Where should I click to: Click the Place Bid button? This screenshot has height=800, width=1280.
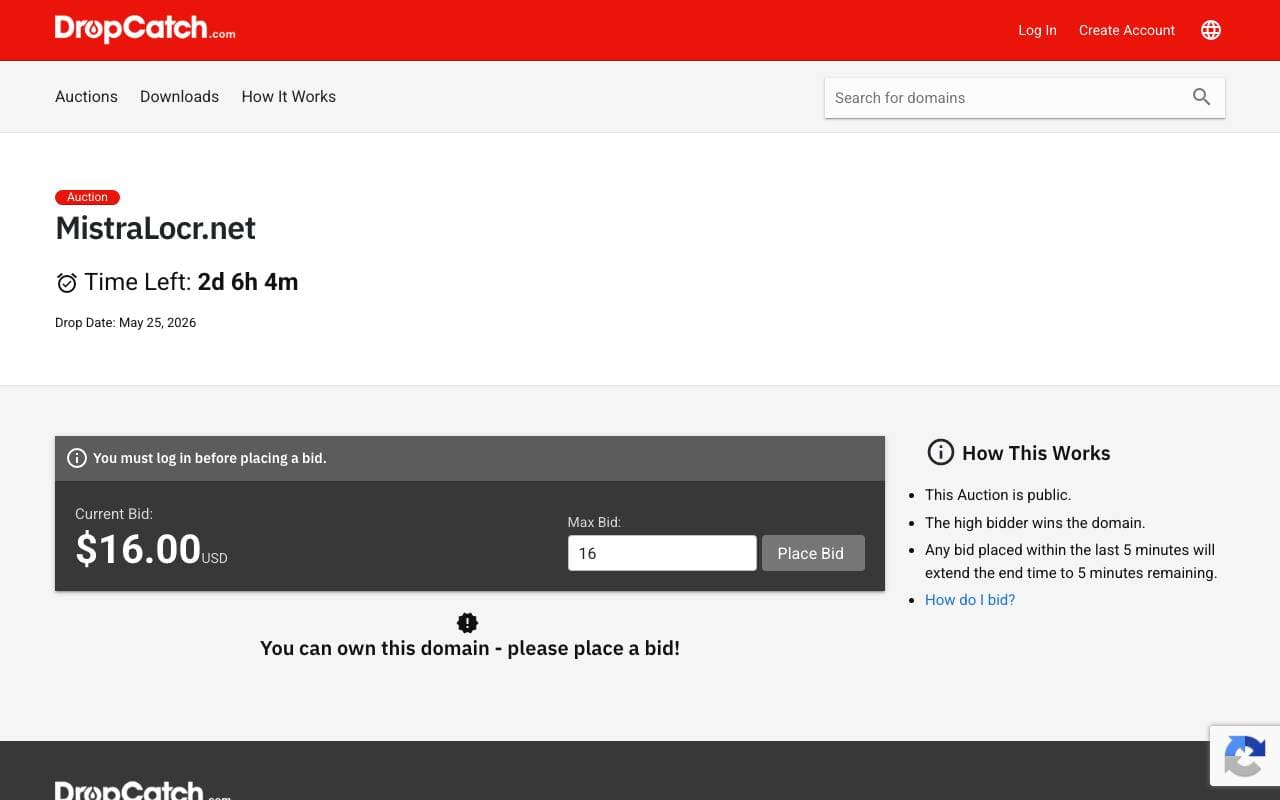813,553
